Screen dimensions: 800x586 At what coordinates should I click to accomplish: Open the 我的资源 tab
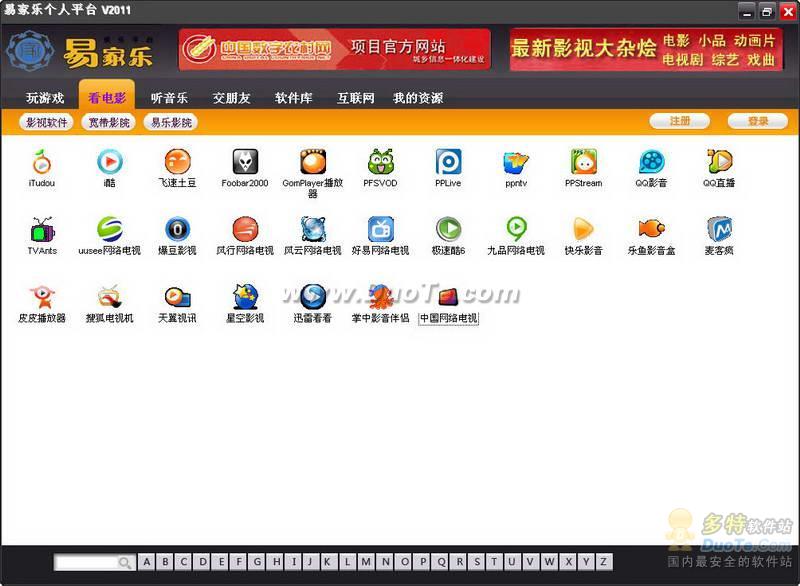click(418, 97)
